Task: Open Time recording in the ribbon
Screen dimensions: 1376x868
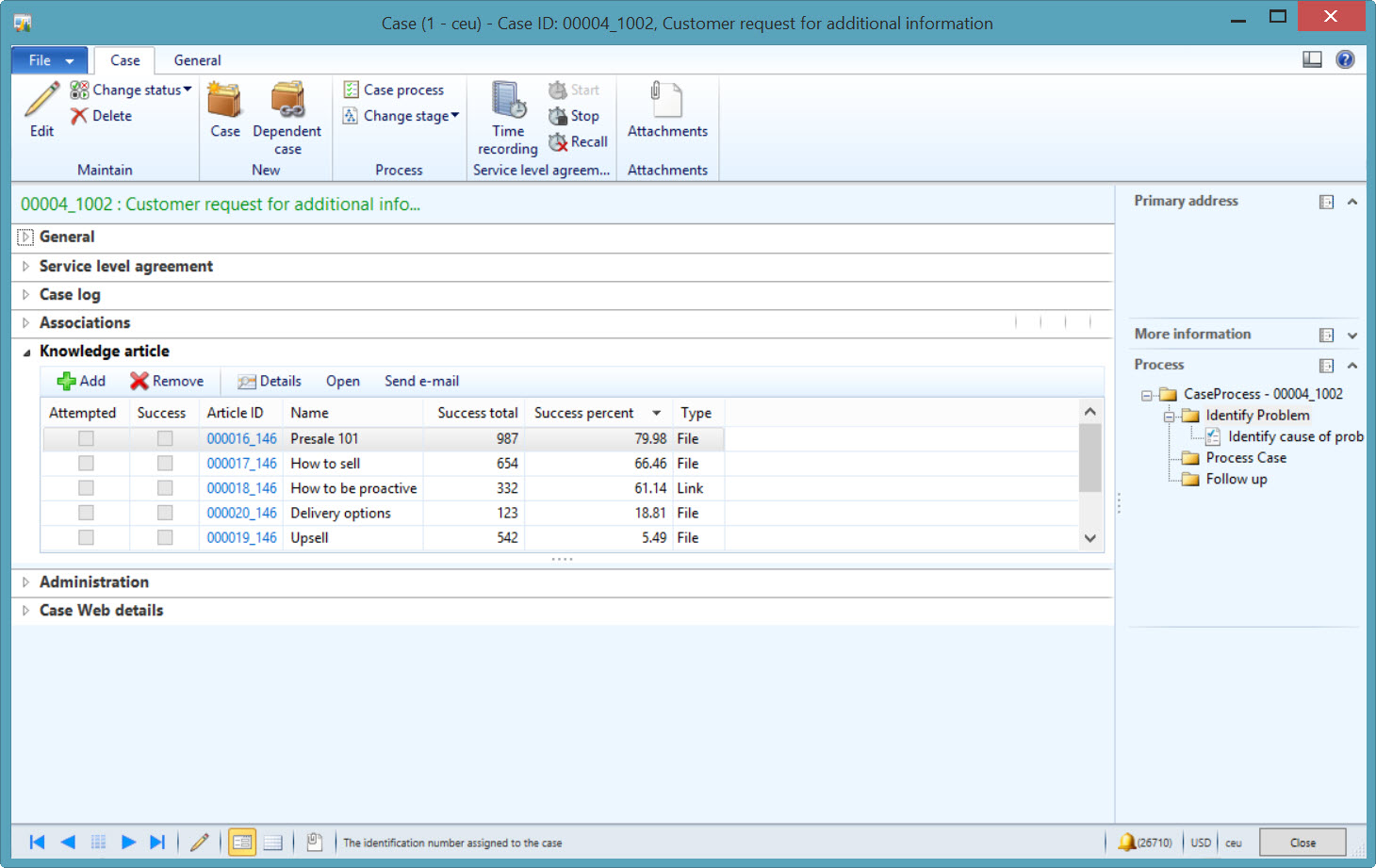Action: pyautogui.click(x=508, y=101)
